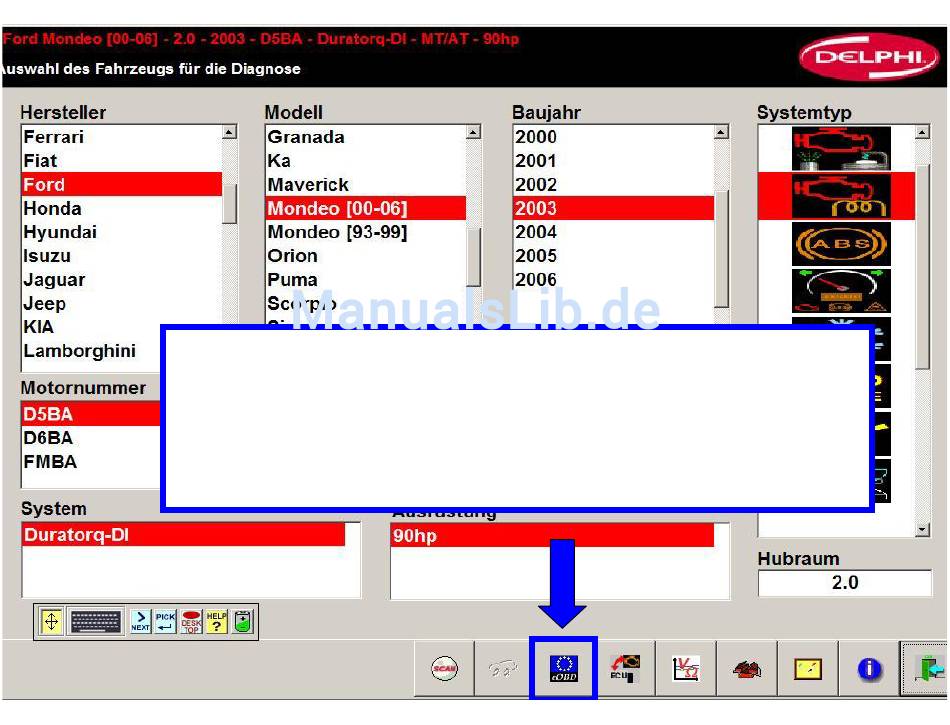The image size is (950, 725).
Task: Open the red books manual icon
Action: tap(747, 669)
